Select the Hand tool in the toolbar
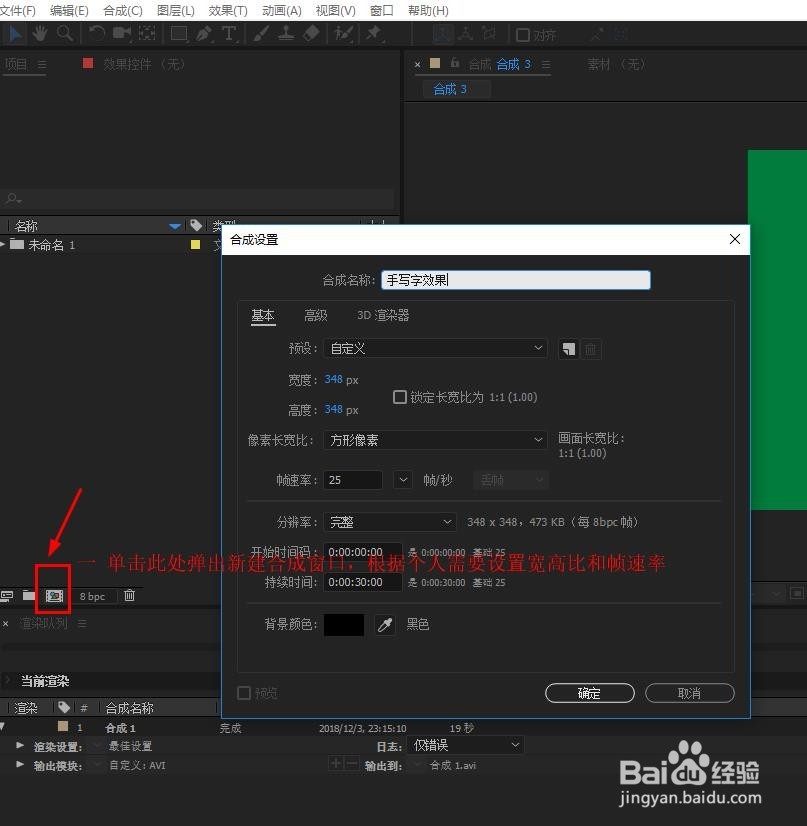This screenshot has height=826, width=807. [x=39, y=34]
